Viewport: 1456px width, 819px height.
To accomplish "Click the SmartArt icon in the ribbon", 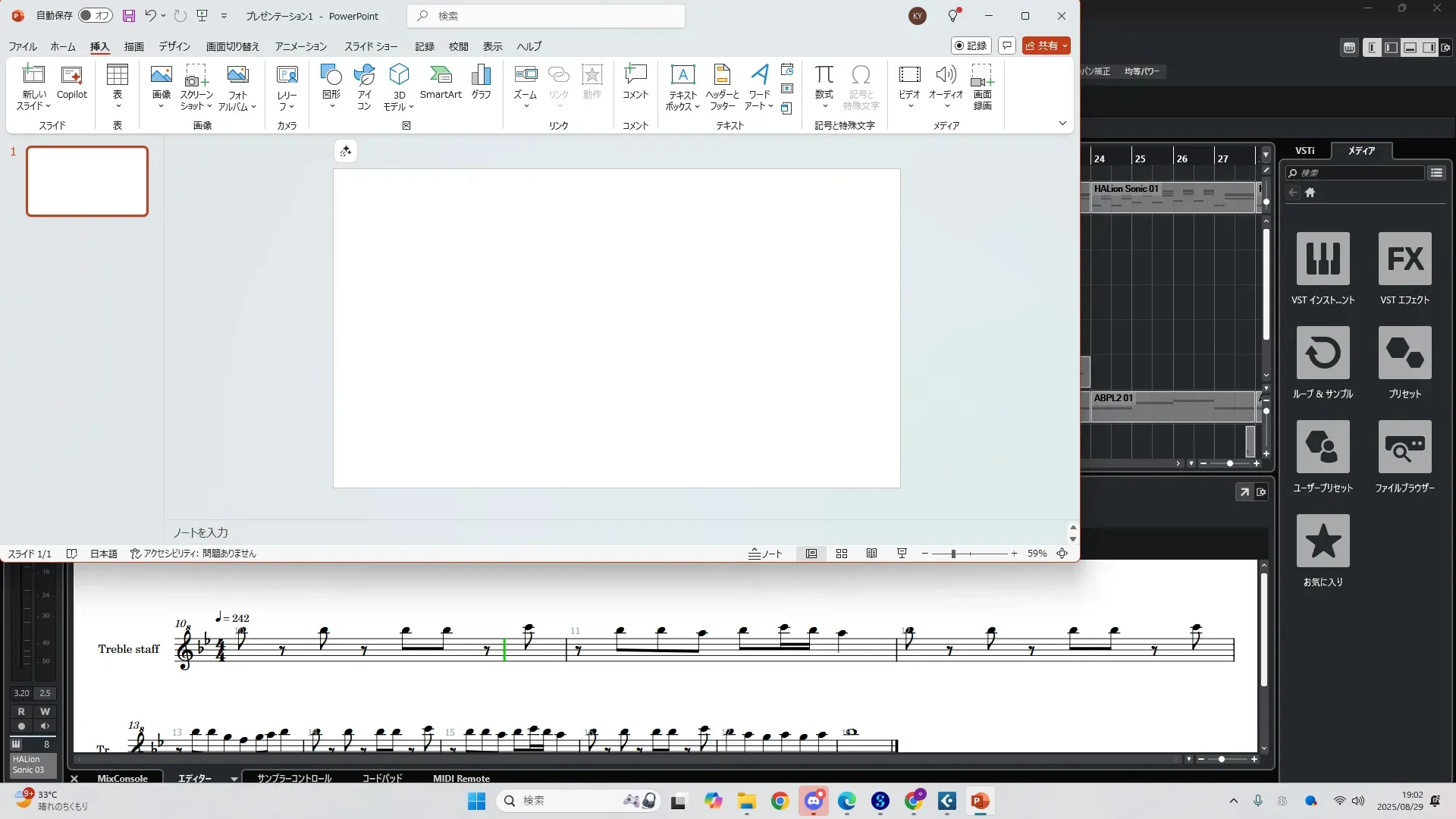I will coord(441,82).
